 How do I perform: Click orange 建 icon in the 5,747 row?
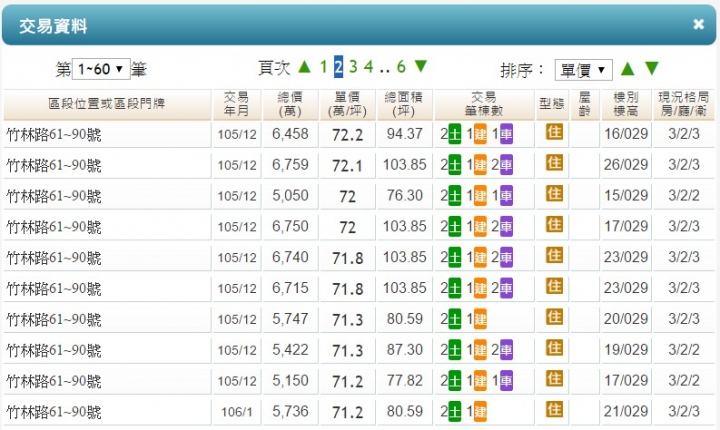[480, 319]
